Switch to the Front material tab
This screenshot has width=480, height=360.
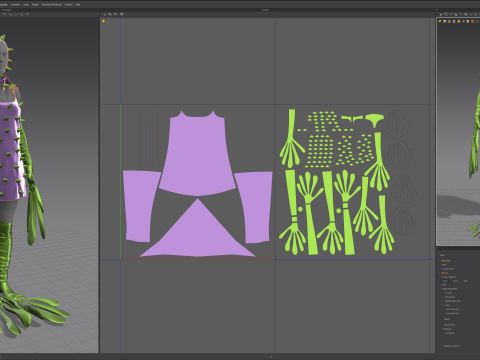click(x=445, y=281)
